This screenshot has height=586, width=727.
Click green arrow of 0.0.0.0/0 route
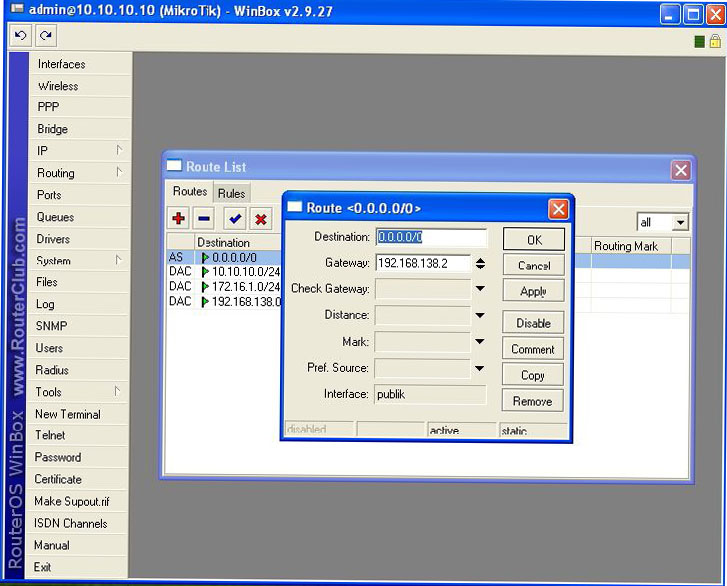[205, 257]
